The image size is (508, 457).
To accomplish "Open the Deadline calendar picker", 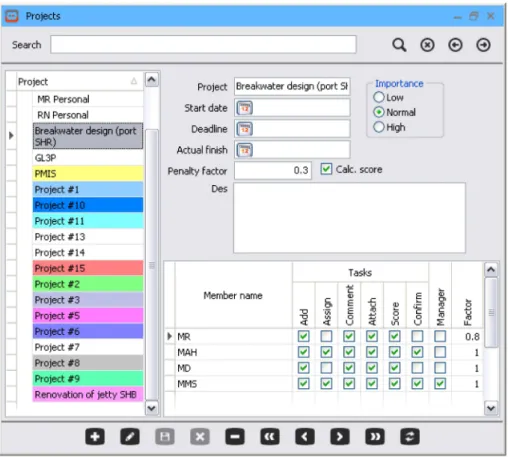I will point(245,129).
